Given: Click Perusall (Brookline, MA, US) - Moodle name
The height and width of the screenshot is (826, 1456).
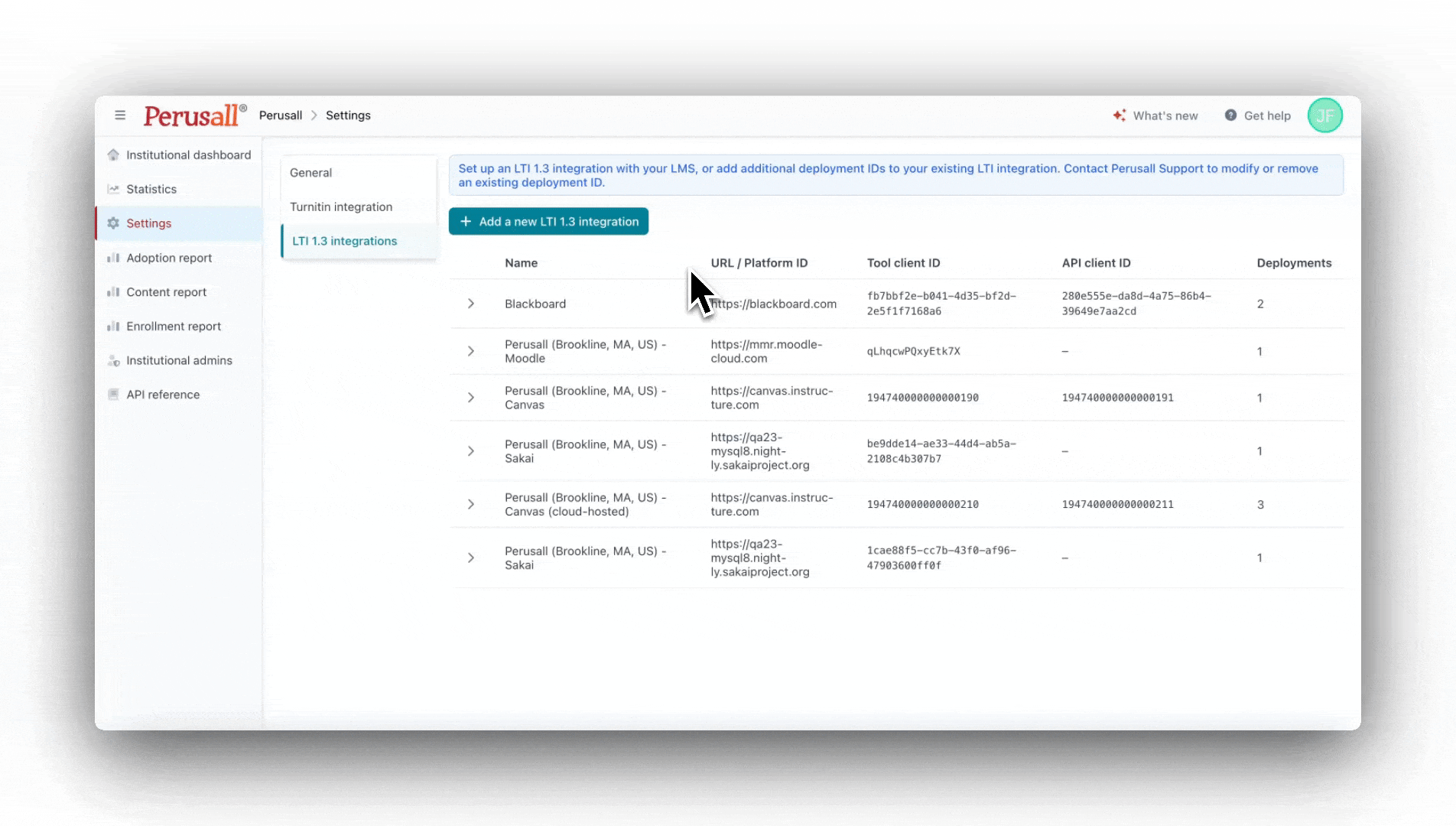Looking at the screenshot, I should point(585,351).
